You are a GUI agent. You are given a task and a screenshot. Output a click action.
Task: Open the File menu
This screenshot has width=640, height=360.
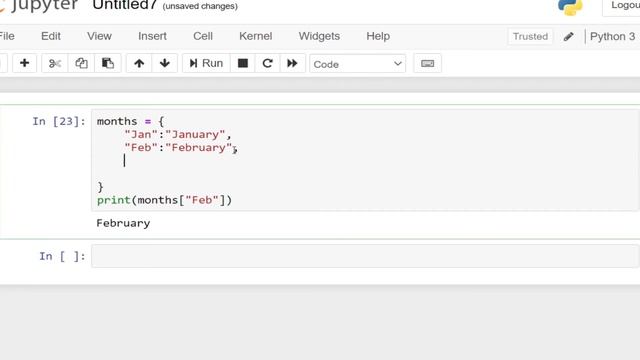click(x=7, y=36)
